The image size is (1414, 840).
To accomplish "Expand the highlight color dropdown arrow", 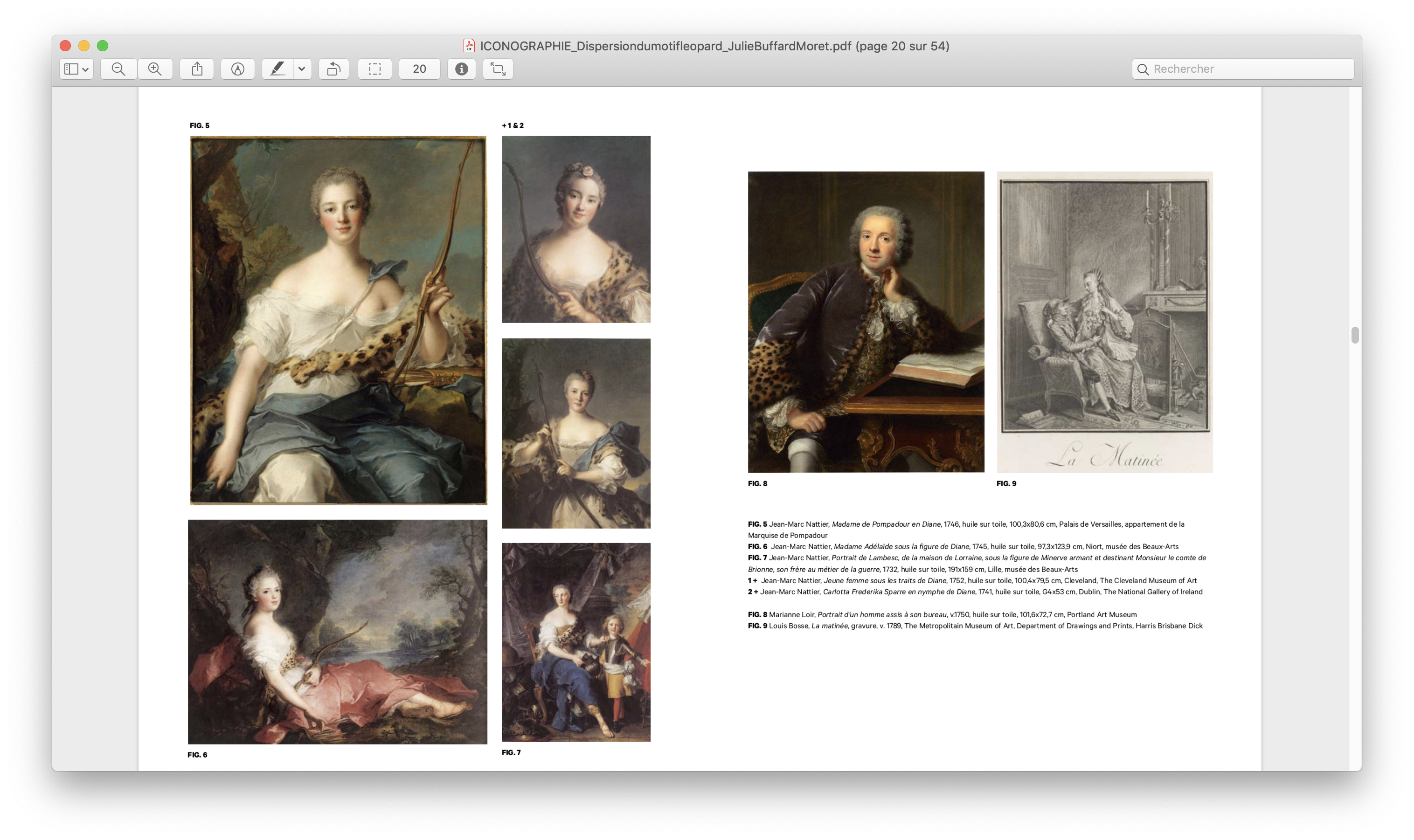I will pyautogui.click(x=302, y=69).
